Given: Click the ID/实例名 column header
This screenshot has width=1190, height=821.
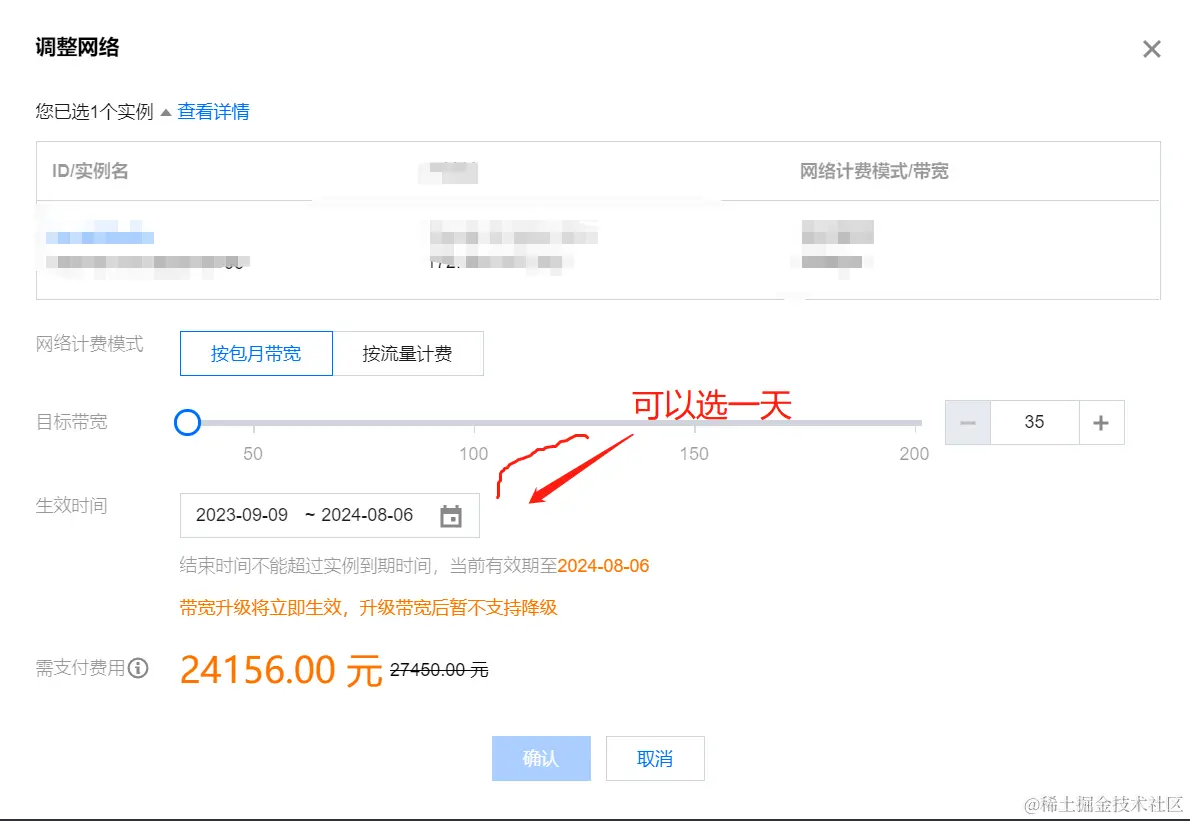Looking at the screenshot, I should click(90, 171).
